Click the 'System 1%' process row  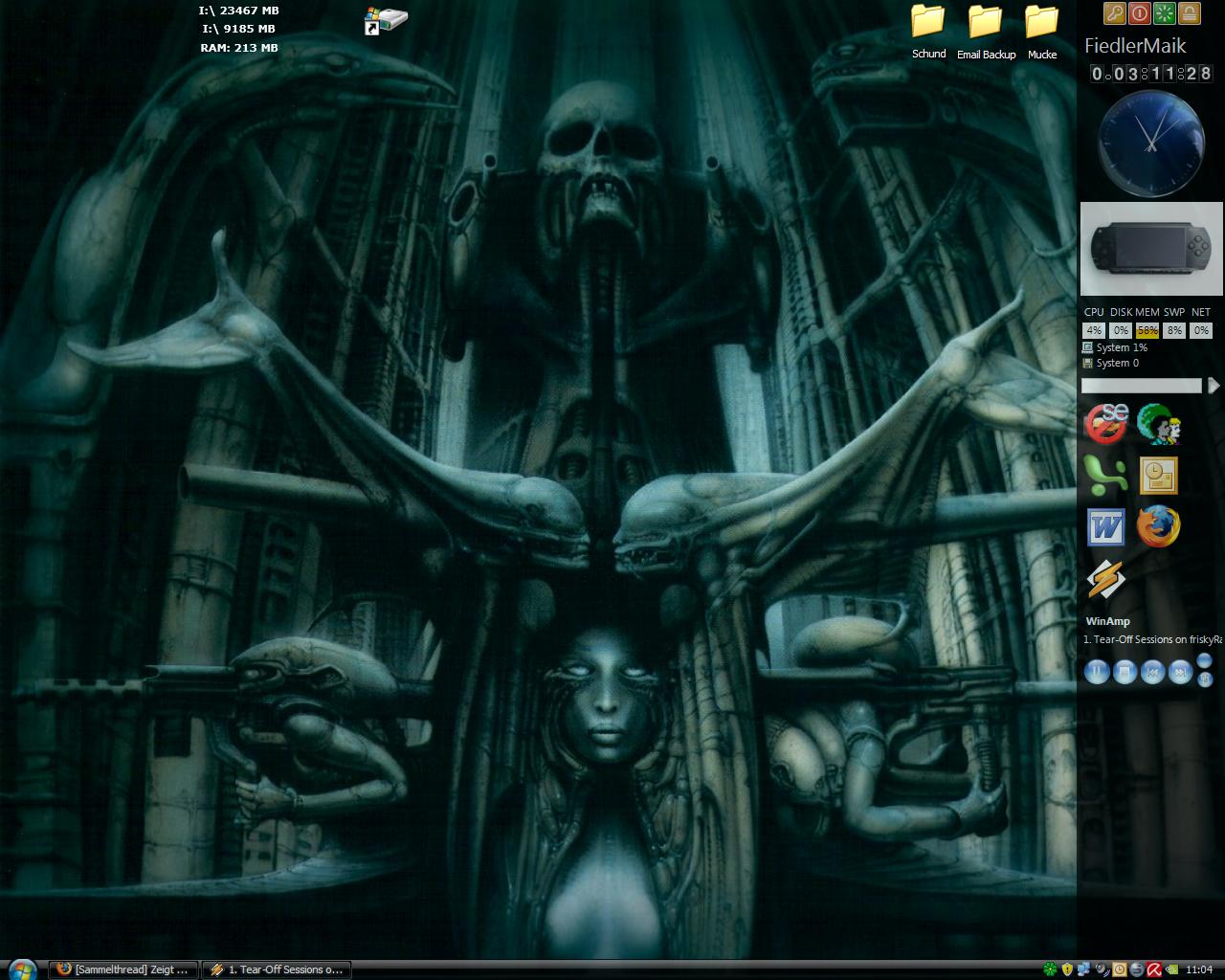1115,347
